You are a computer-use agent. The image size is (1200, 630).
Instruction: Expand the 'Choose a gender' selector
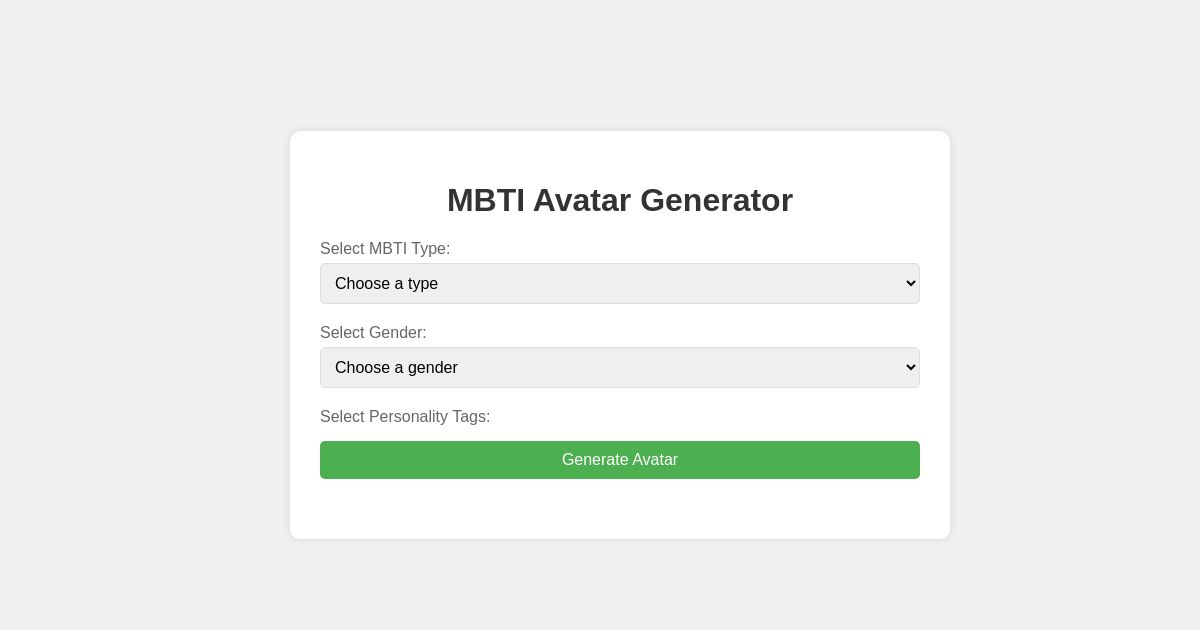click(620, 367)
